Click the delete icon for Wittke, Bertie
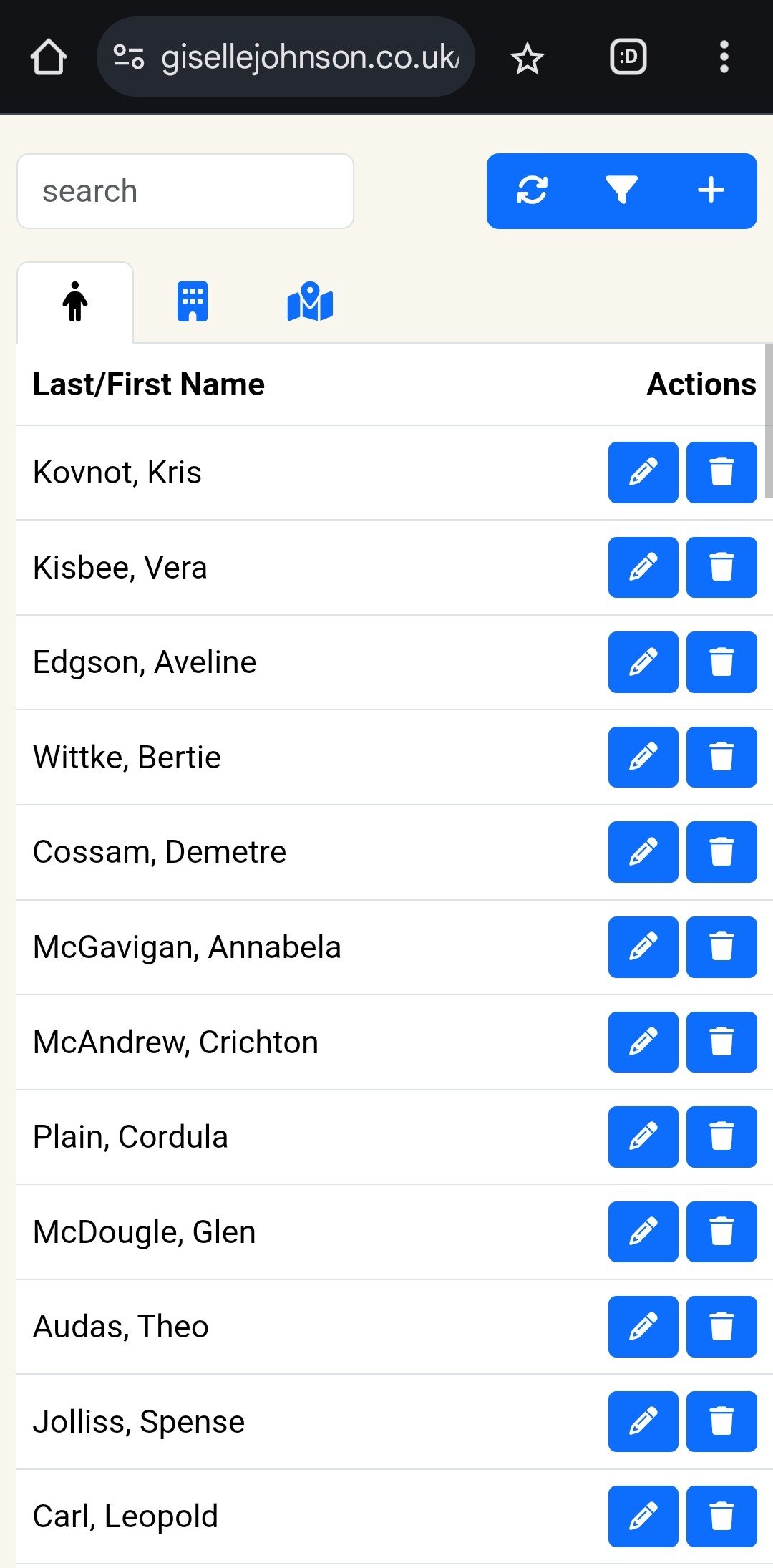The height and width of the screenshot is (1568, 773). [721, 757]
